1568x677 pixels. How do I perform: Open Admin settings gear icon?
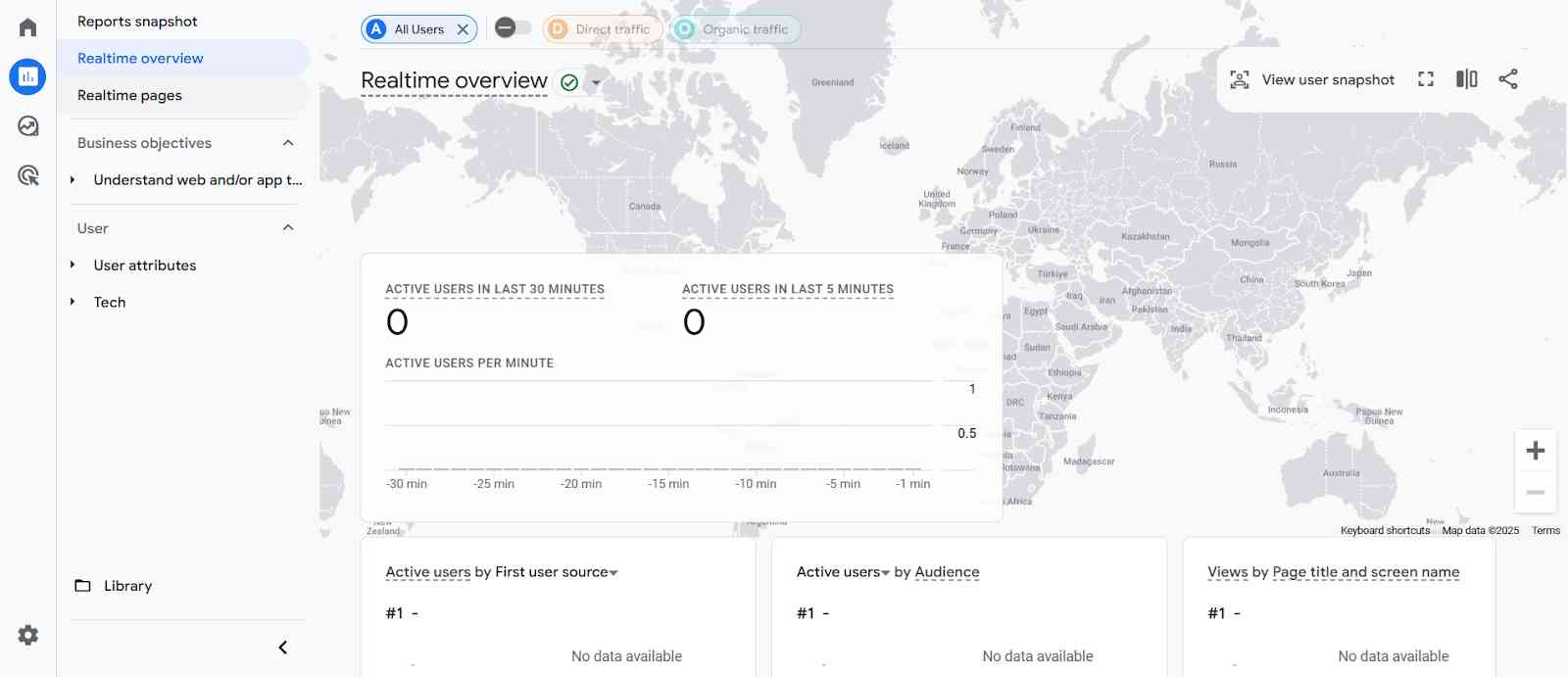[x=28, y=635]
